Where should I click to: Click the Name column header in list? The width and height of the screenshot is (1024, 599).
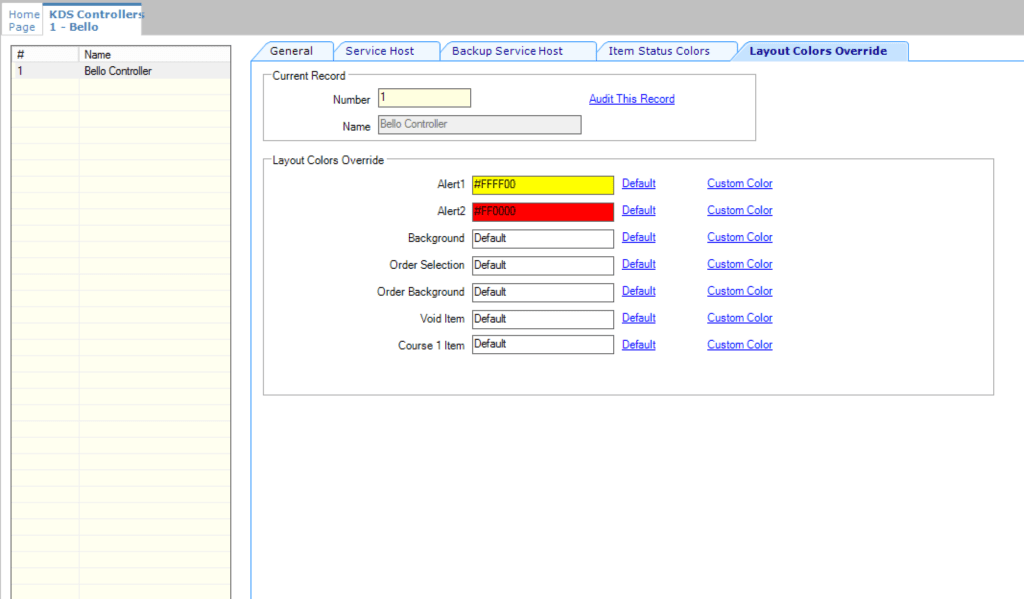[x=154, y=55]
